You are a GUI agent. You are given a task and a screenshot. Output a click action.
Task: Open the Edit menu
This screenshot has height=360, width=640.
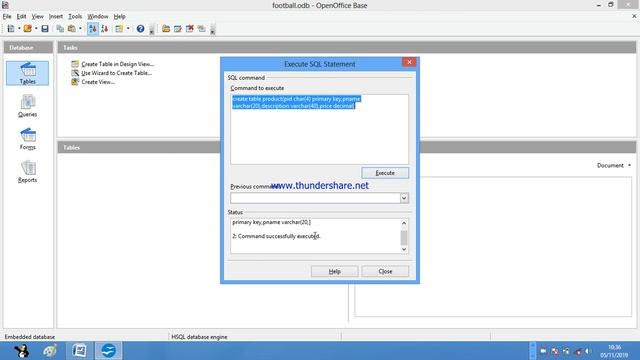click(21, 16)
